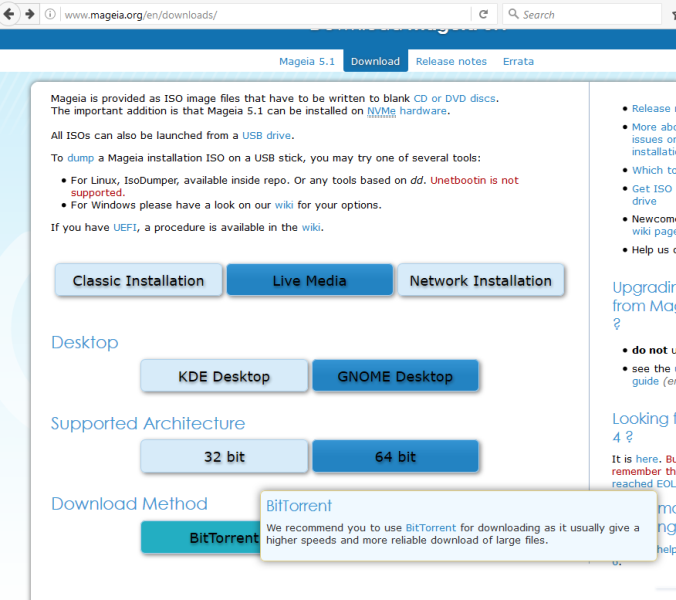
Task: Choose Classic Installation option
Action: tap(138, 281)
